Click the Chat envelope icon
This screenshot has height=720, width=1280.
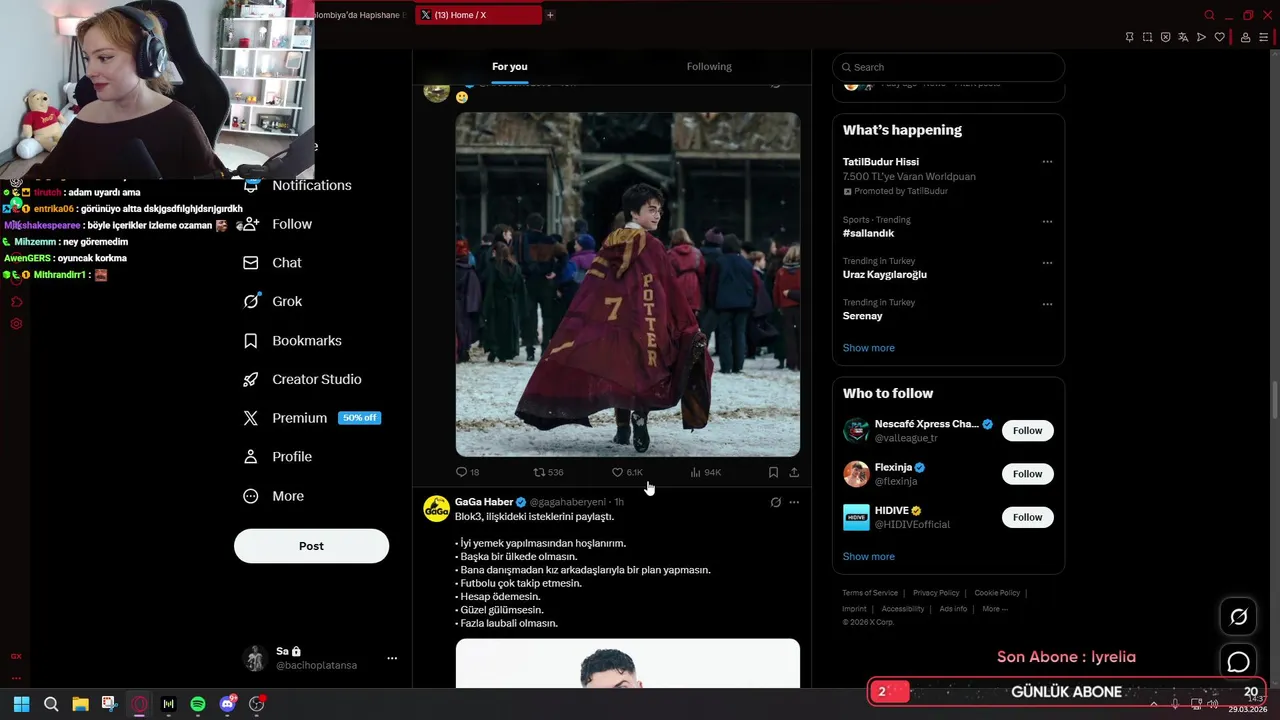(x=251, y=263)
